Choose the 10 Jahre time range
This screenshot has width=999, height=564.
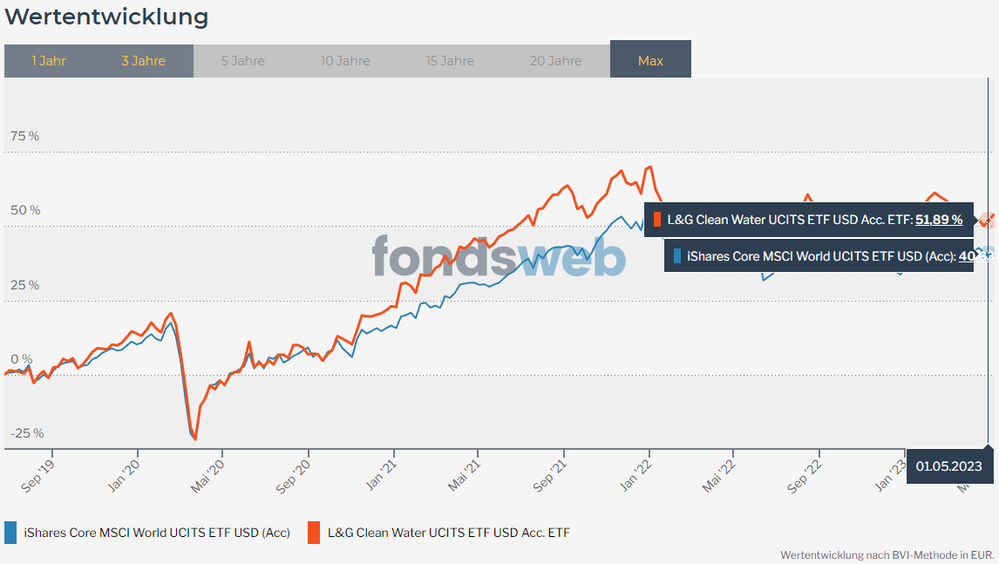(345, 61)
